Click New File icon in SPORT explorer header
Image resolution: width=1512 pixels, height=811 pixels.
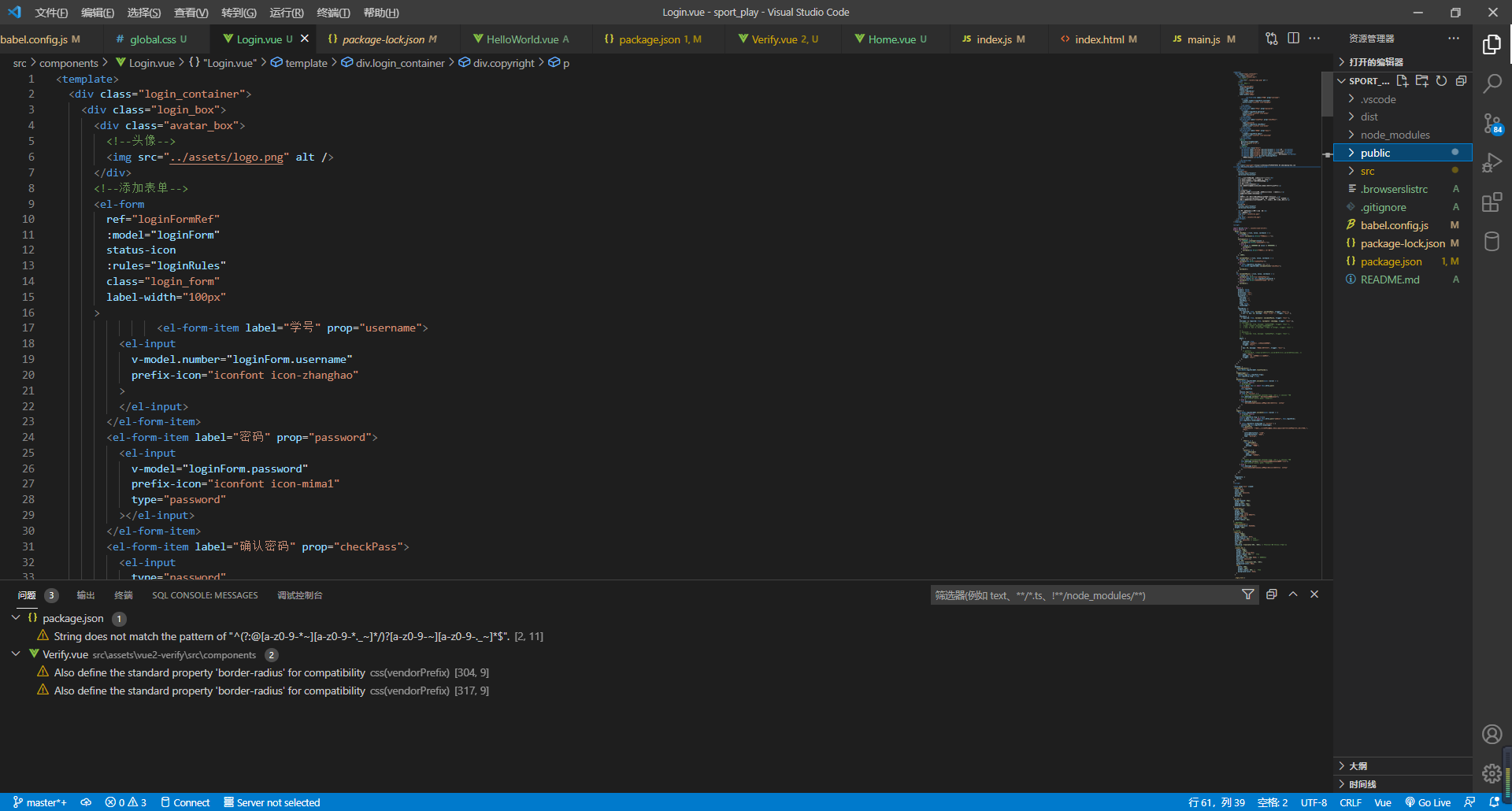coord(1402,81)
